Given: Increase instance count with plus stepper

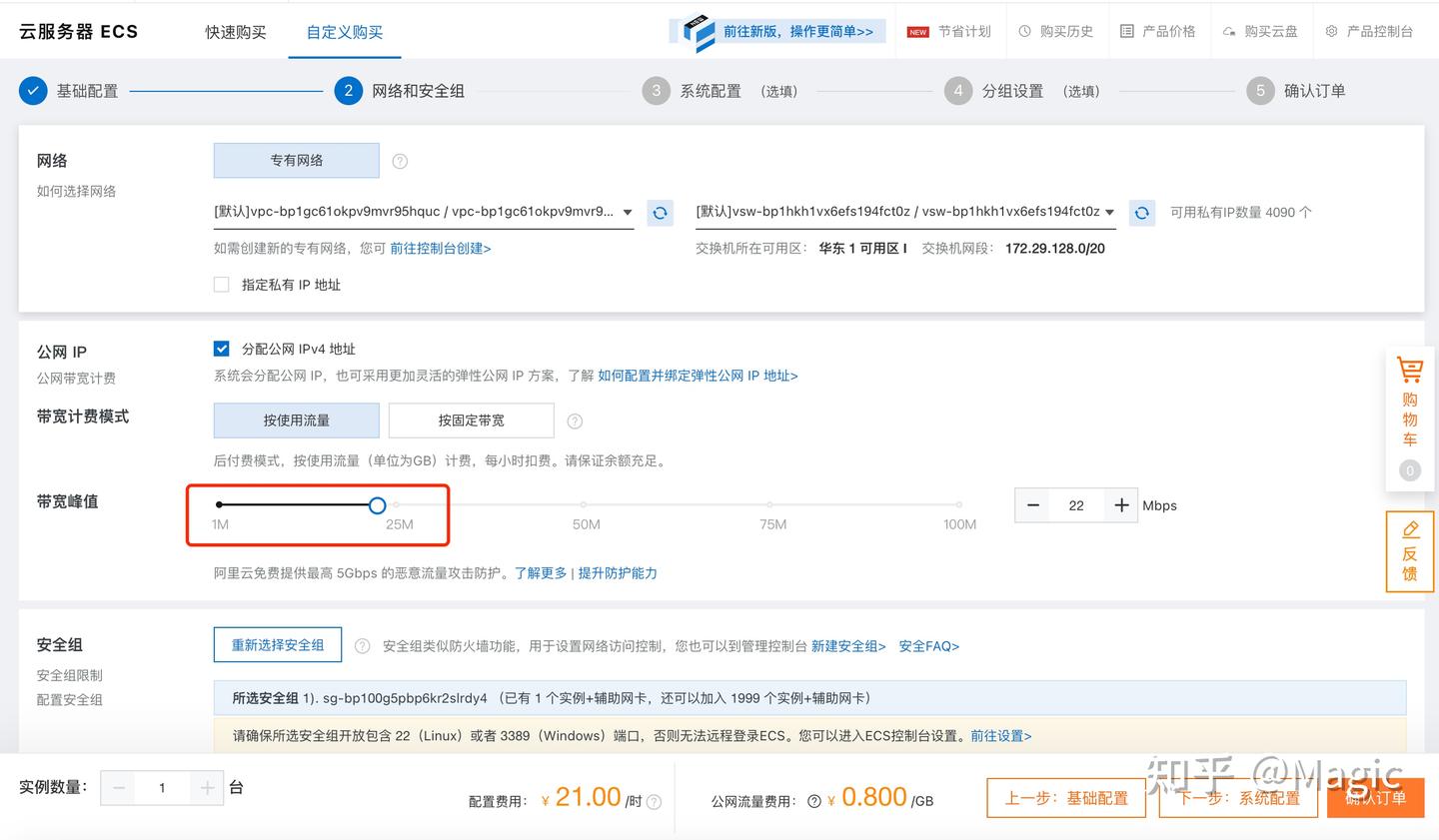Looking at the screenshot, I should point(207,788).
